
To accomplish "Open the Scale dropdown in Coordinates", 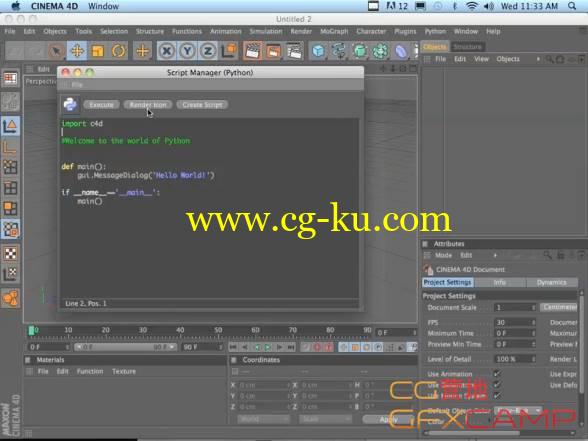I will click(325, 419).
